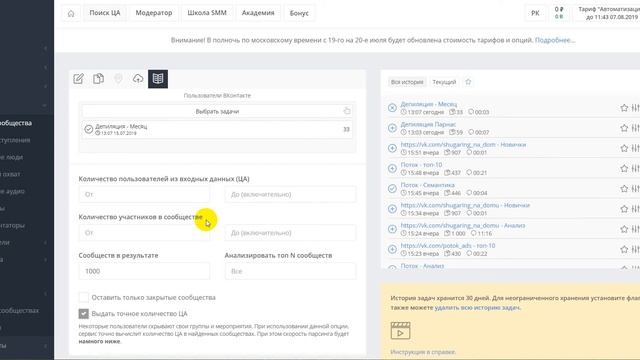Select the cloud upload icon
Viewport: 640px width, 360px height.
click(138, 78)
